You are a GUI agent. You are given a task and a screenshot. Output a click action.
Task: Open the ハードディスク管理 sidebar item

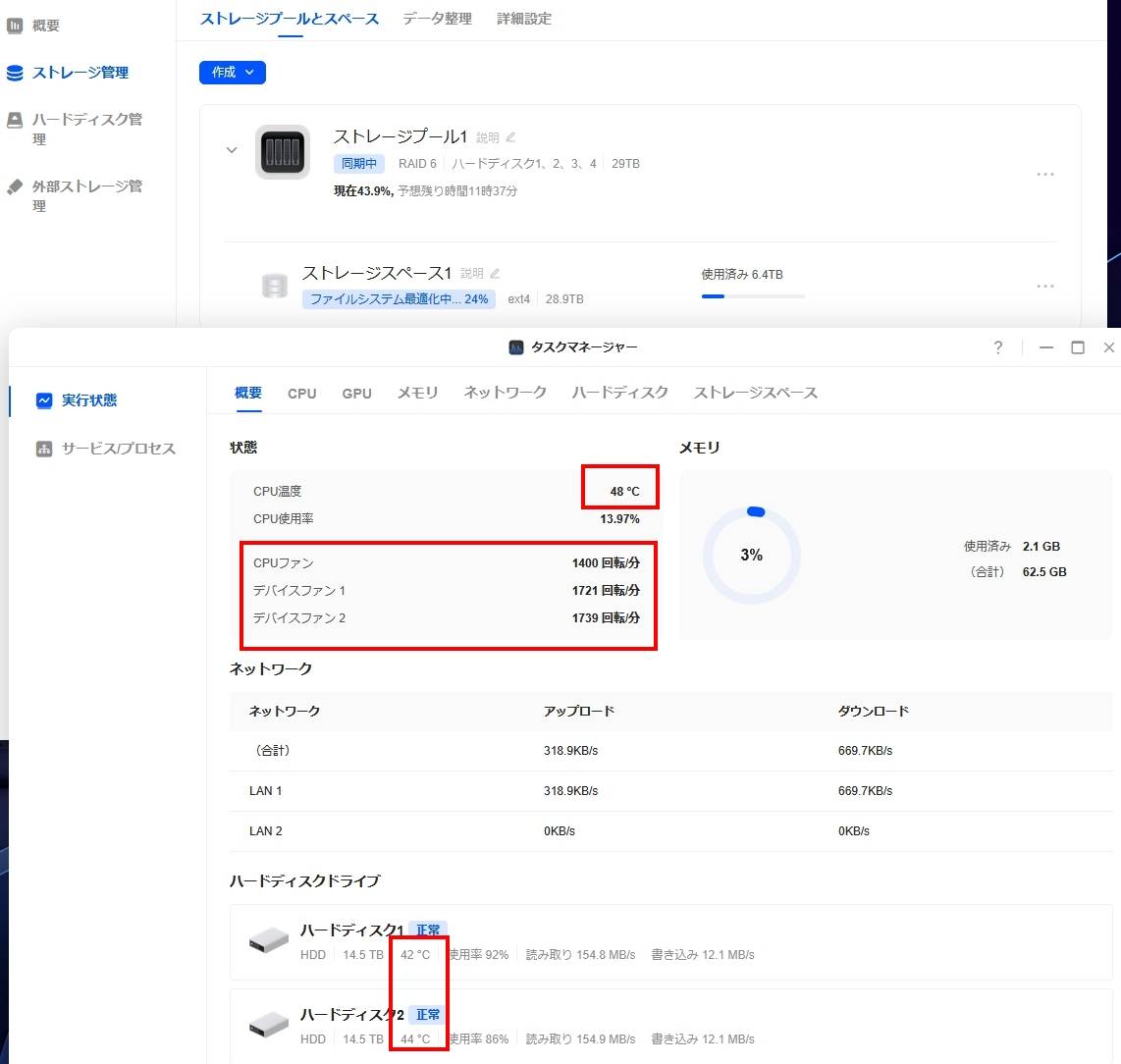tap(86, 129)
